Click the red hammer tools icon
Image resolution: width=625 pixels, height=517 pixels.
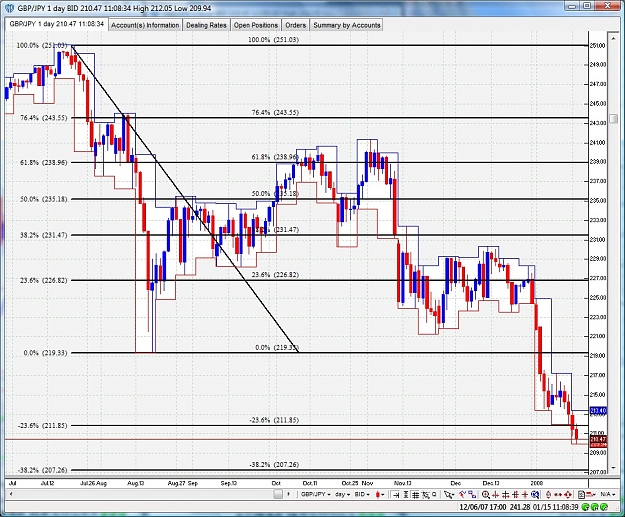point(462,495)
